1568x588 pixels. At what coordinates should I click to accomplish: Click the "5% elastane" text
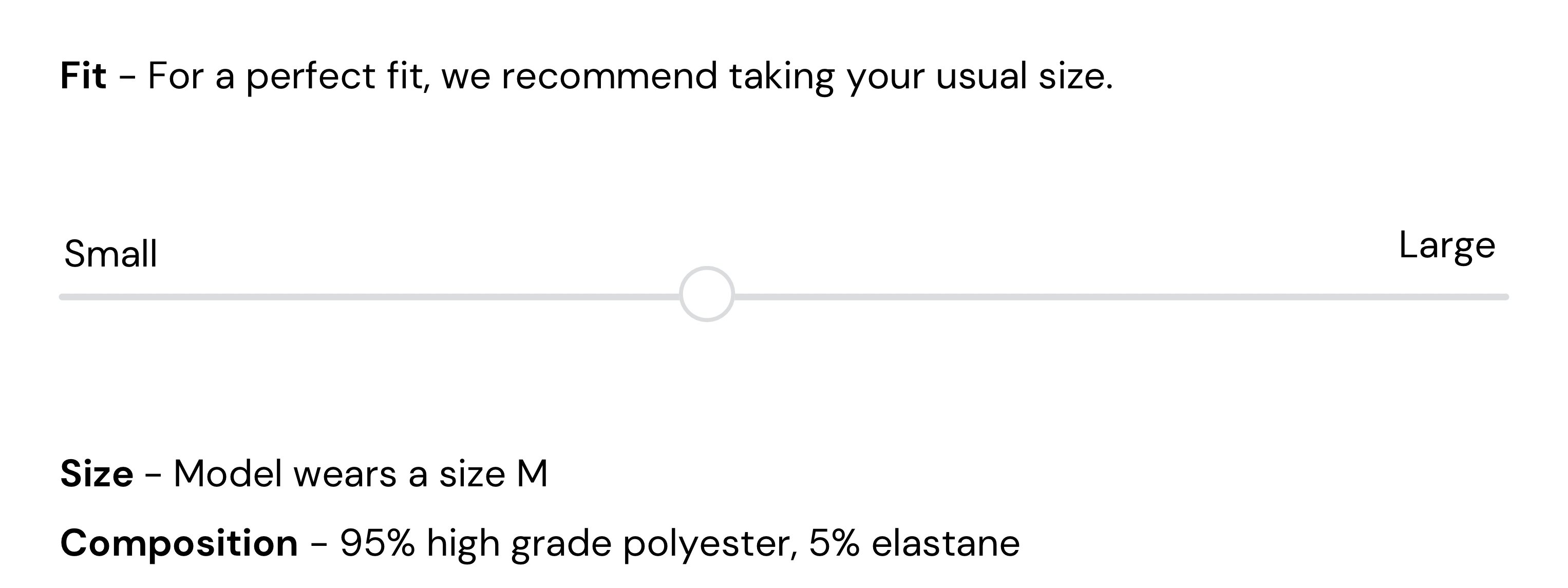point(914,543)
